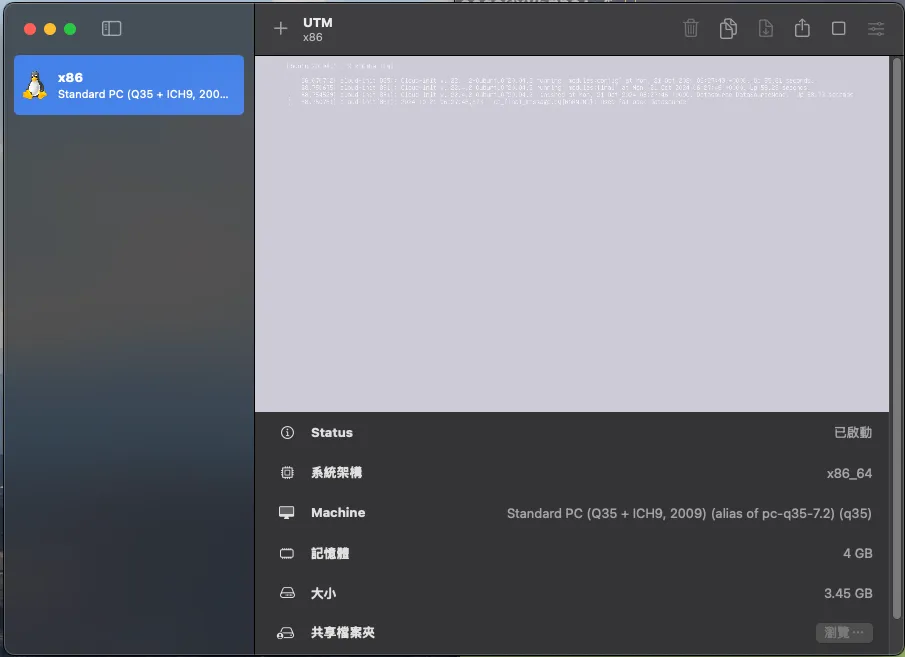Click the 瀏覽… browse button for shared folder

(x=843, y=633)
